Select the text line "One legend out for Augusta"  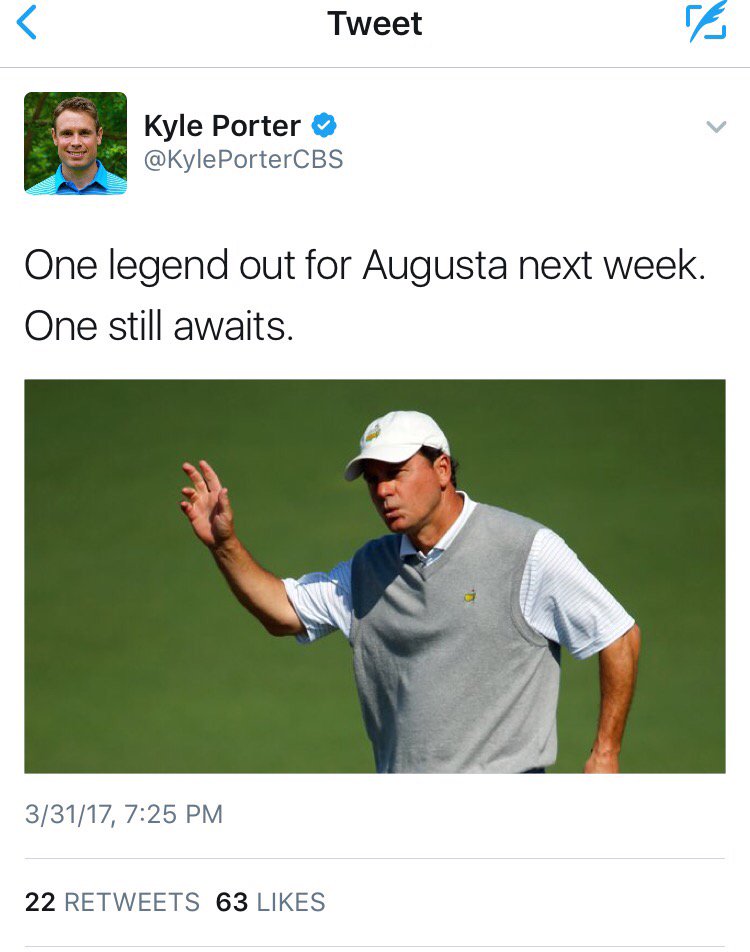266,265
